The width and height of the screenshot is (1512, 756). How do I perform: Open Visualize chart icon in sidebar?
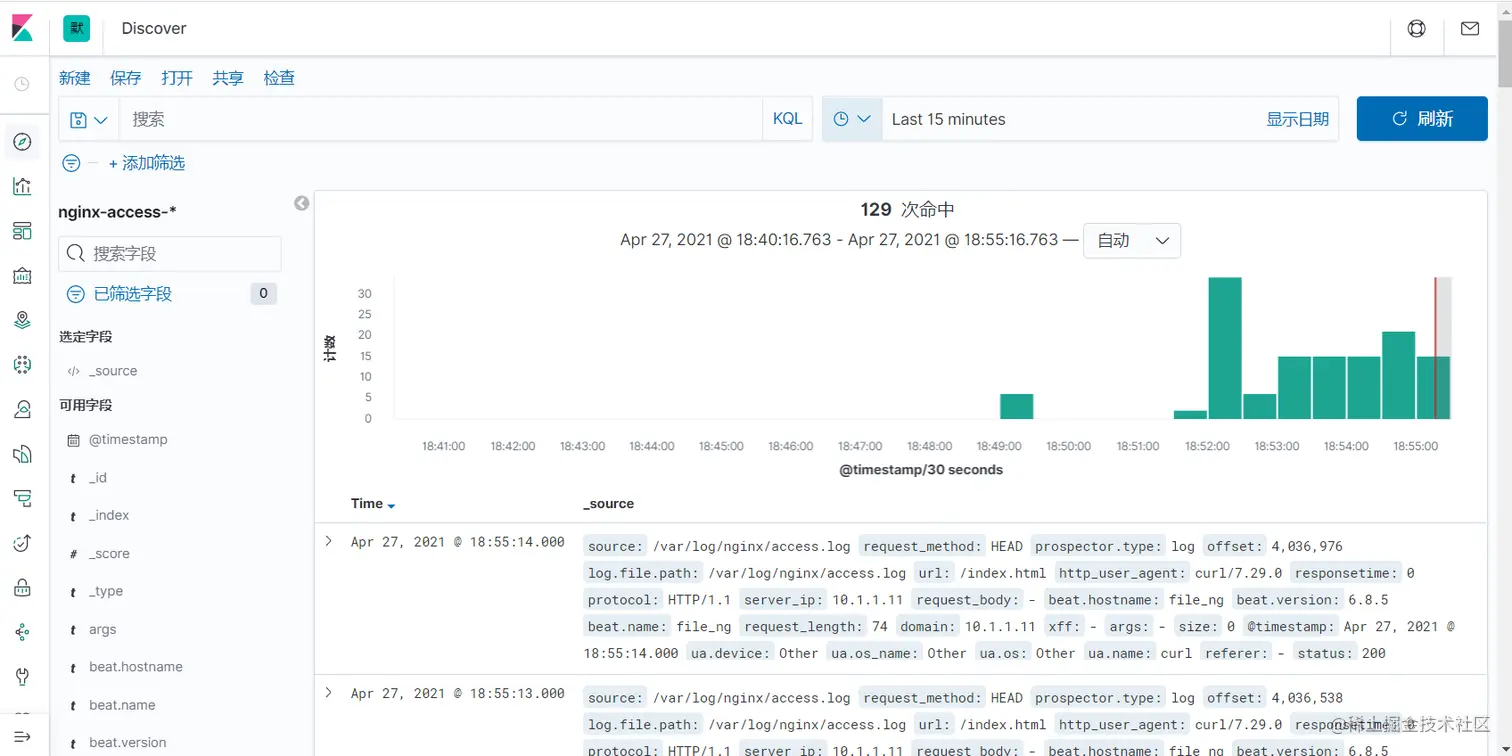click(x=22, y=186)
